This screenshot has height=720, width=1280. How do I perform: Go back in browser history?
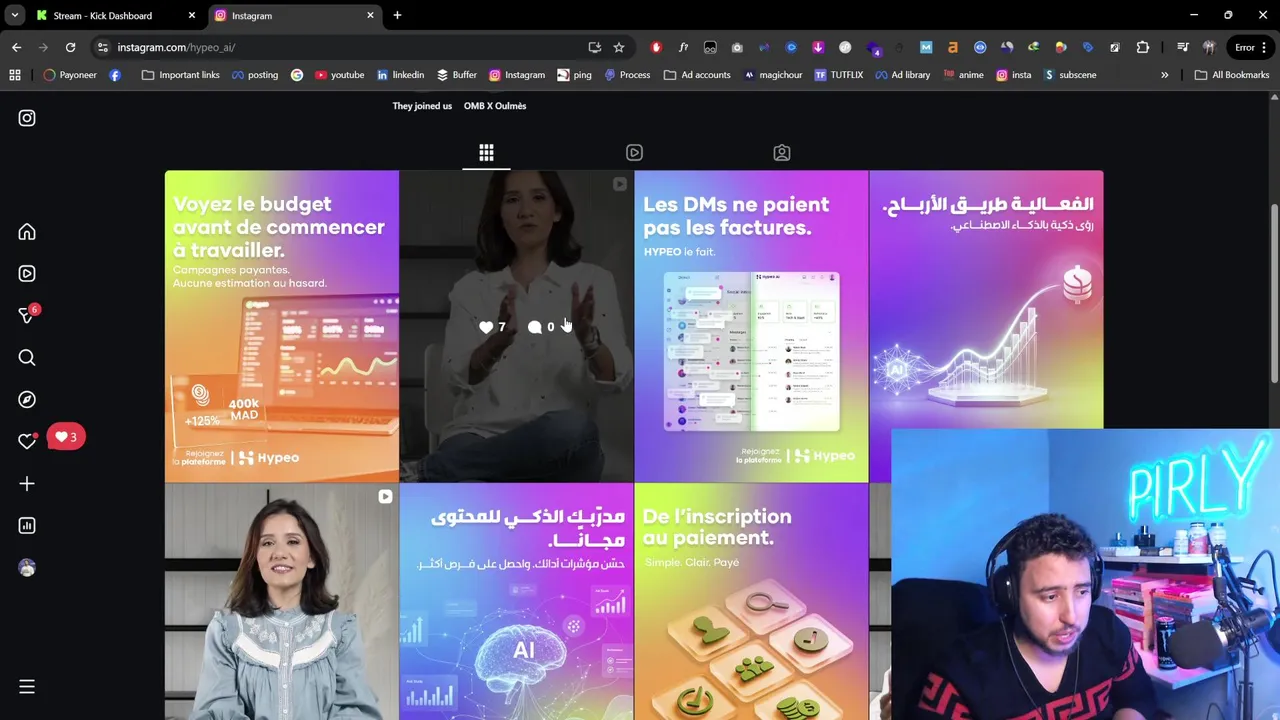pos(17,47)
